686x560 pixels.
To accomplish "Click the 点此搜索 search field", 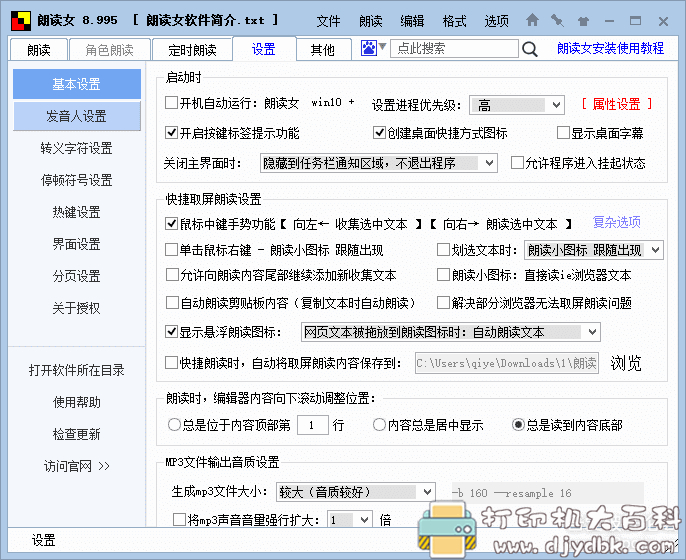I will [454, 48].
